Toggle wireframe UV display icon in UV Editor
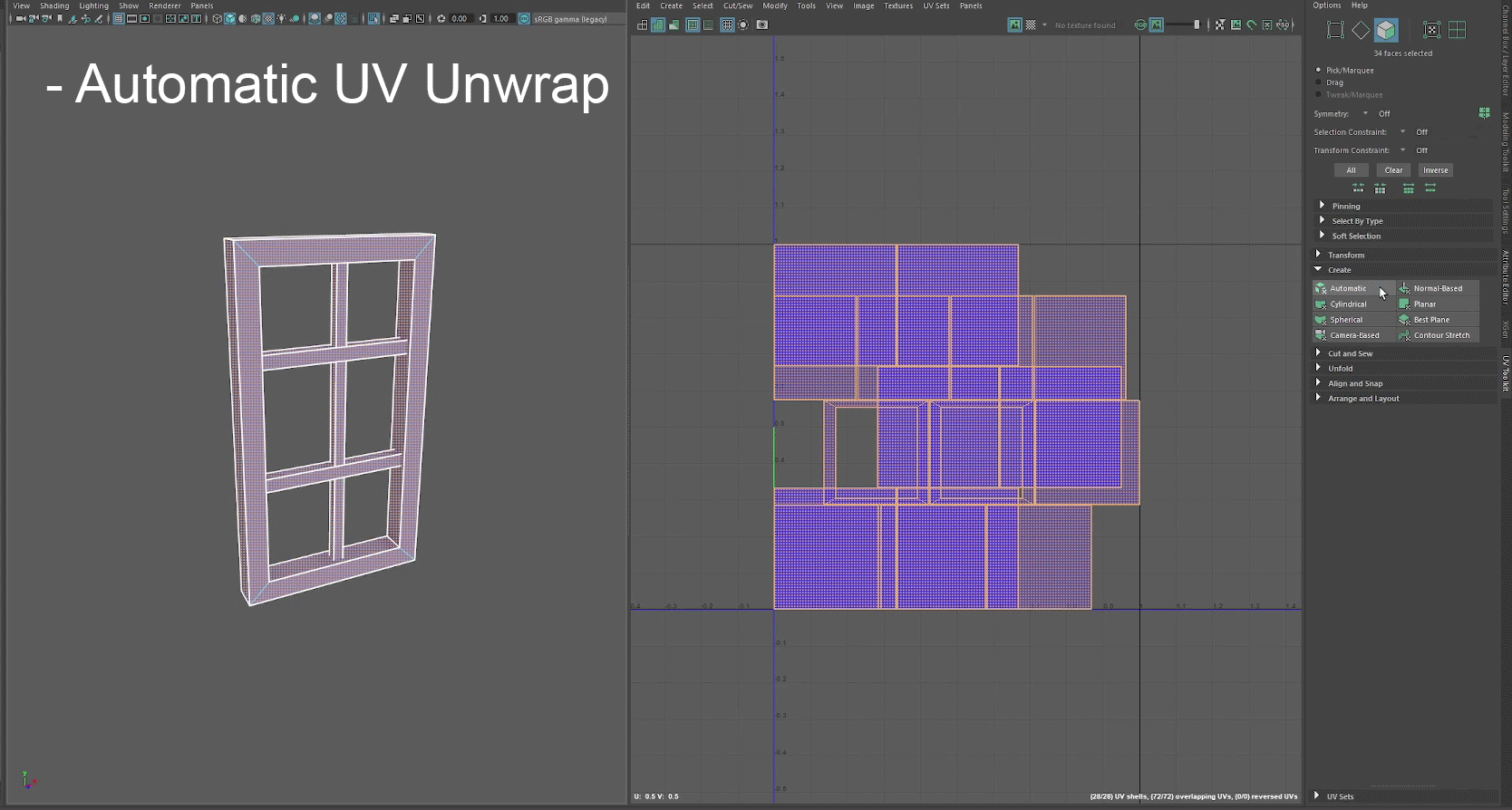 (x=642, y=24)
